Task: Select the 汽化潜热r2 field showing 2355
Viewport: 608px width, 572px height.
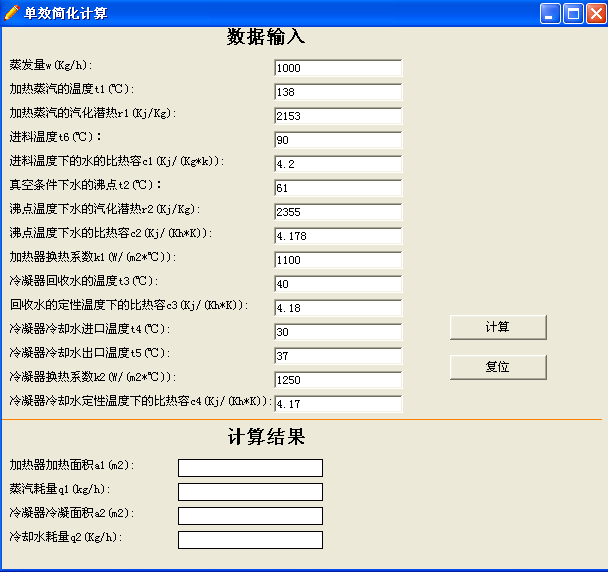Action: (x=338, y=212)
